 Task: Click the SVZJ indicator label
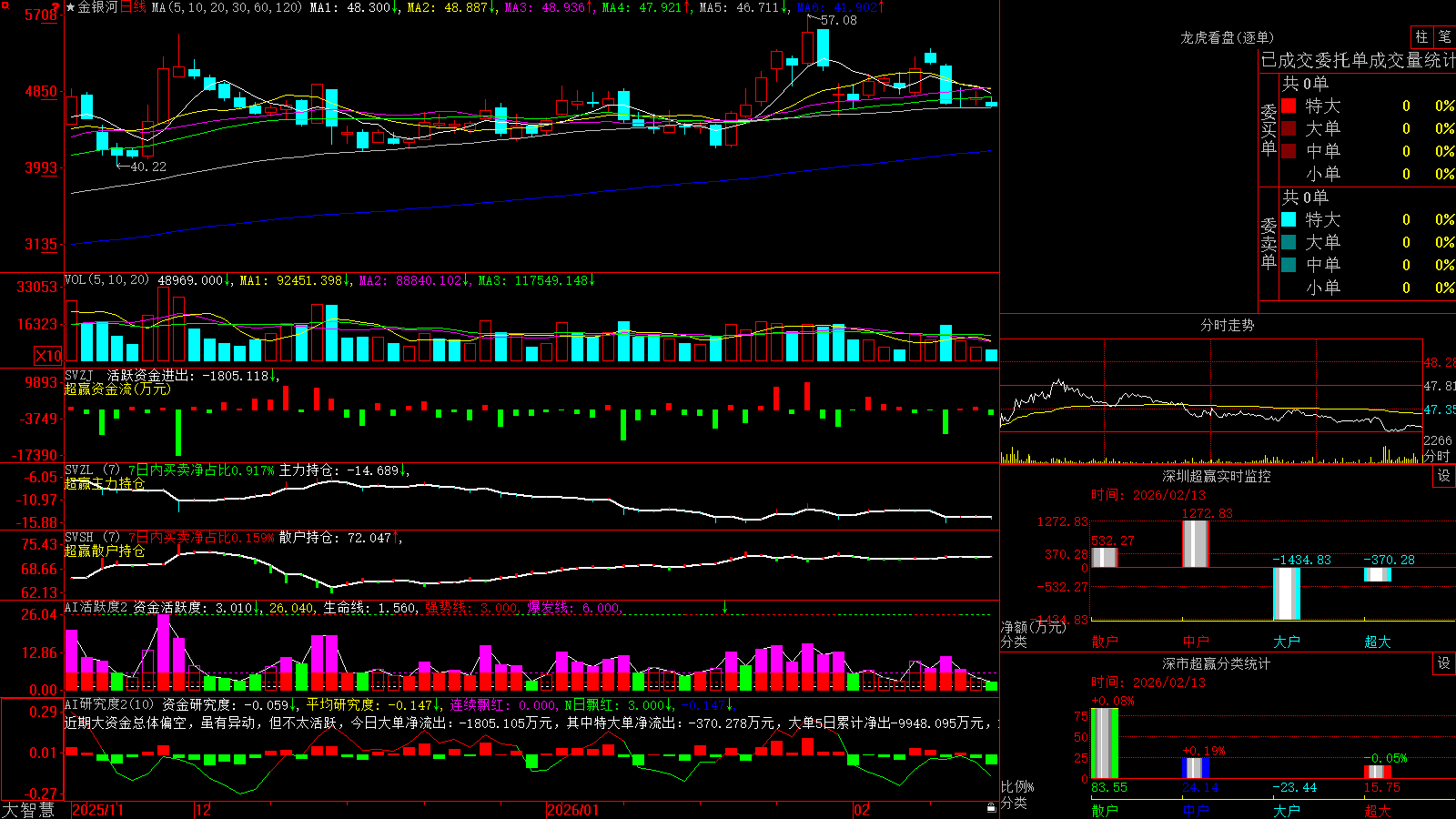coord(79,375)
